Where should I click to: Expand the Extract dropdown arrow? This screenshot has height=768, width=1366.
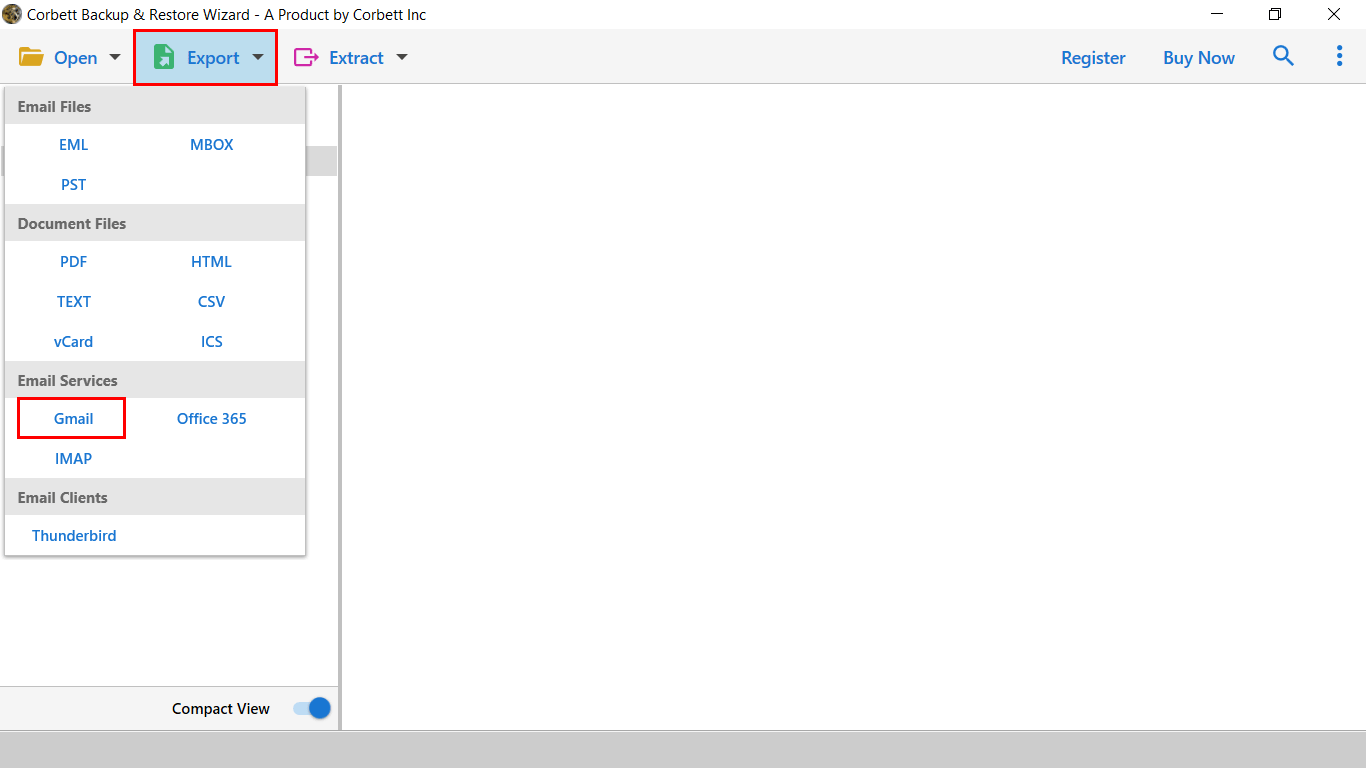click(x=402, y=57)
